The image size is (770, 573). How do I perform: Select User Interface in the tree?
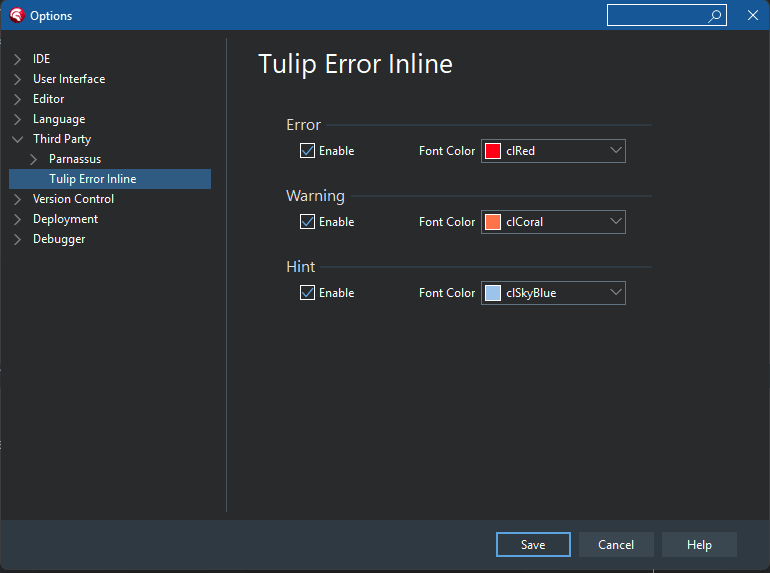click(69, 79)
